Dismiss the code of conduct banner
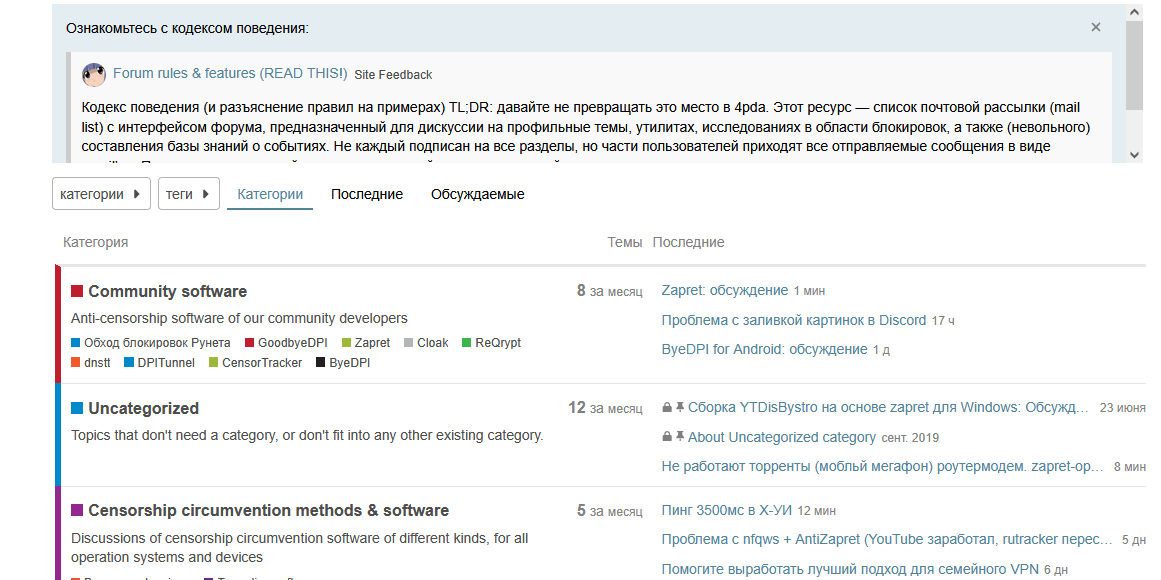The height and width of the screenshot is (580, 1161). (x=1096, y=28)
